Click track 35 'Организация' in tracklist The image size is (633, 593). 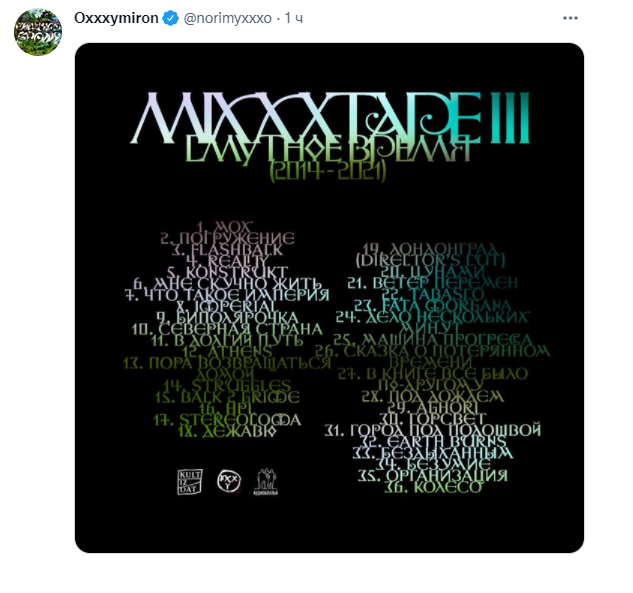[432, 476]
